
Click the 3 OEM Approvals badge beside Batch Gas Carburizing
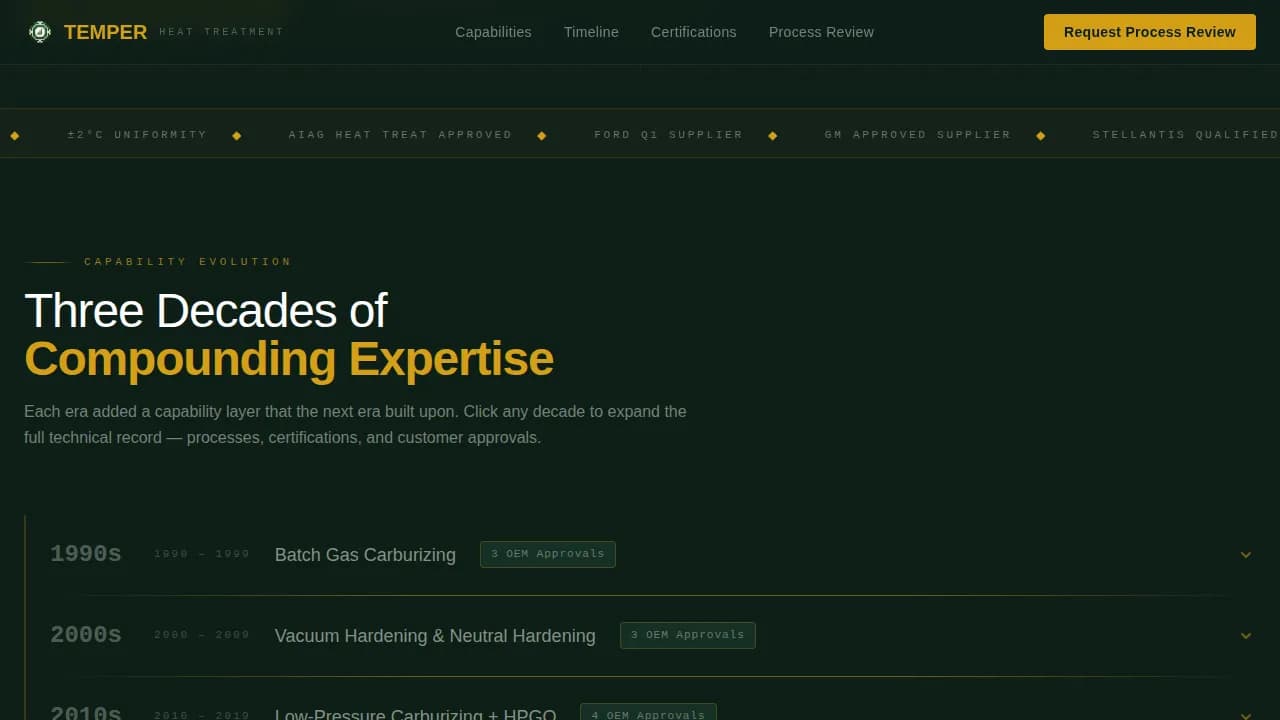547,554
